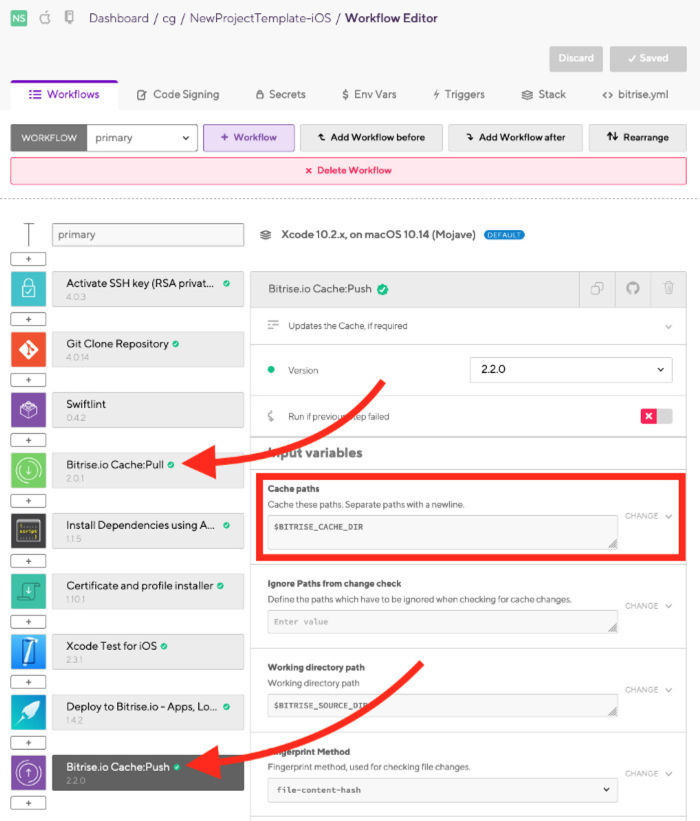Viewport: 700px width, 821px height.
Task: Expand CHANGE options for Ignore Paths
Action: tap(648, 606)
